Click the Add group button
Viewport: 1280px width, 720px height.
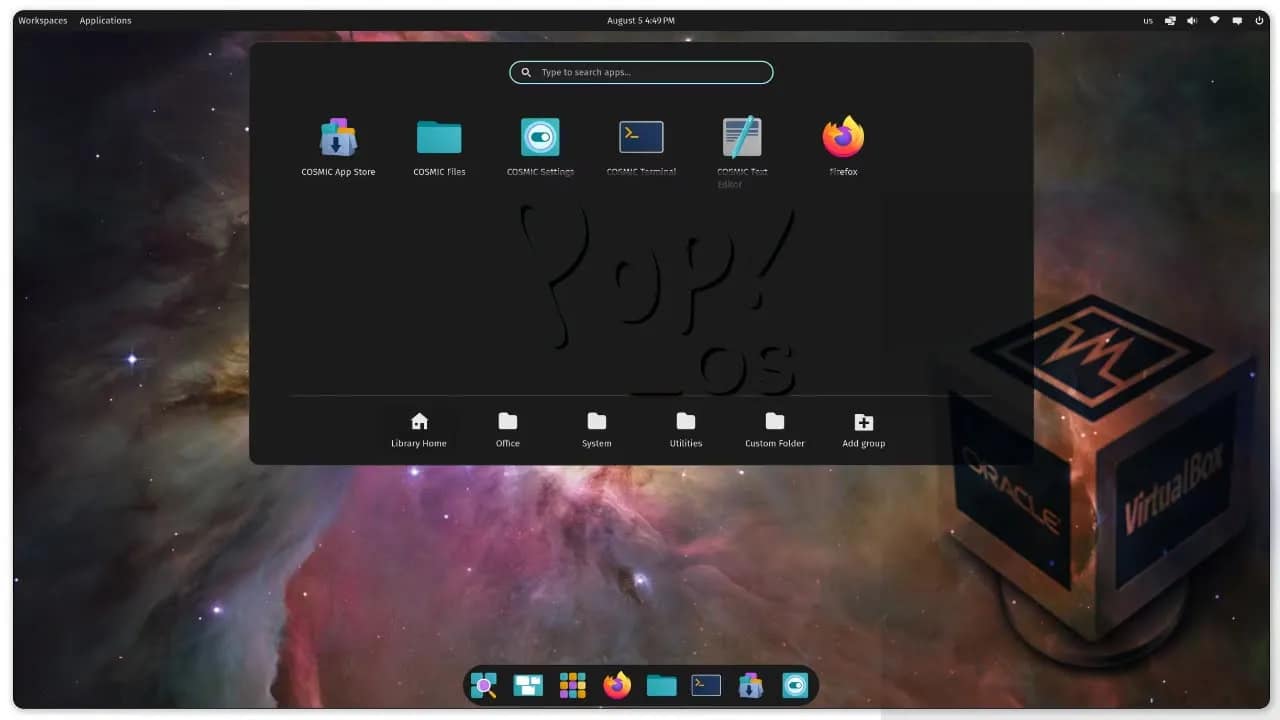point(863,428)
